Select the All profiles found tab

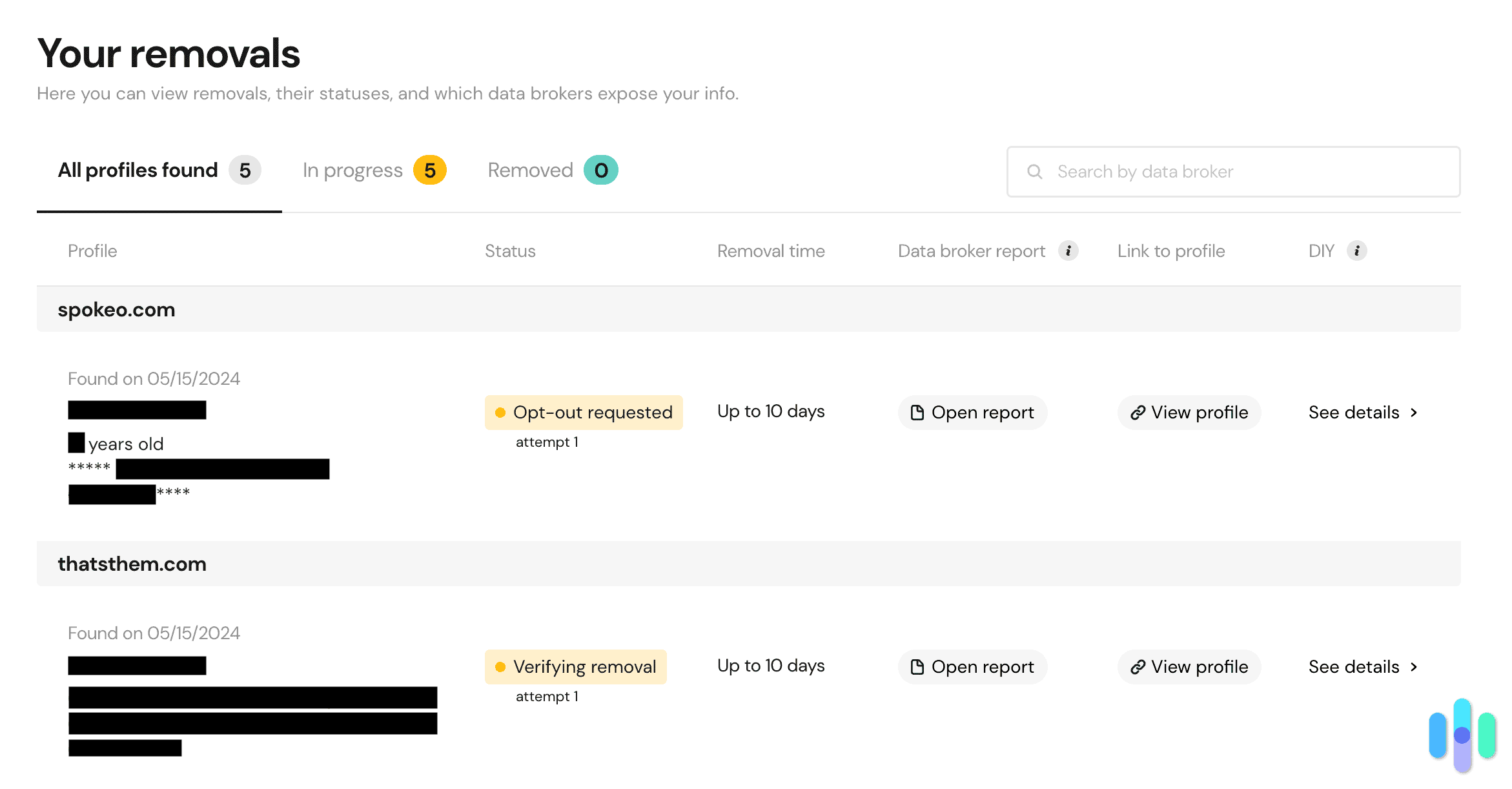point(138,170)
